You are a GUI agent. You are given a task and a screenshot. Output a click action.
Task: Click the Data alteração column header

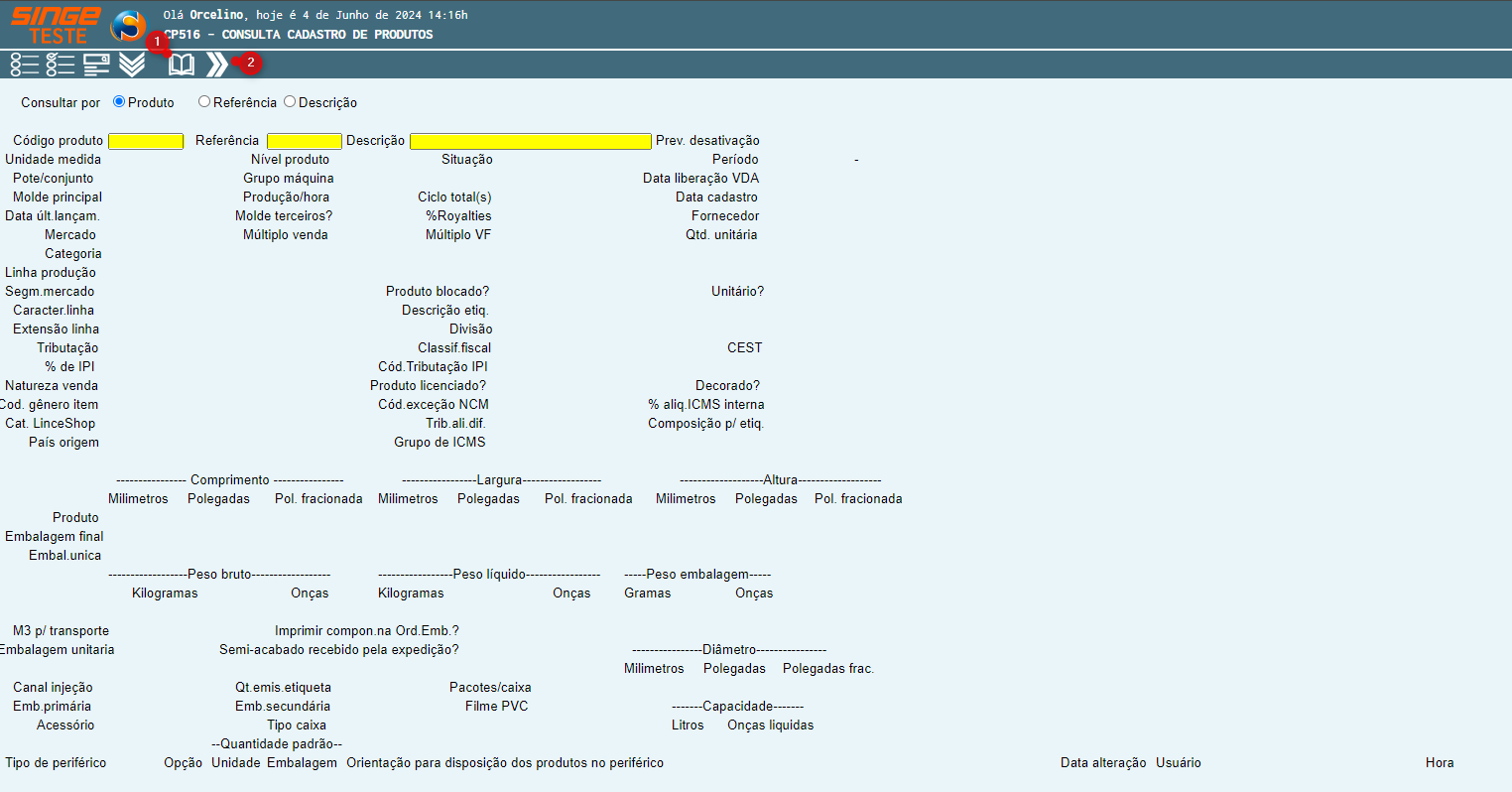[x=1102, y=762]
